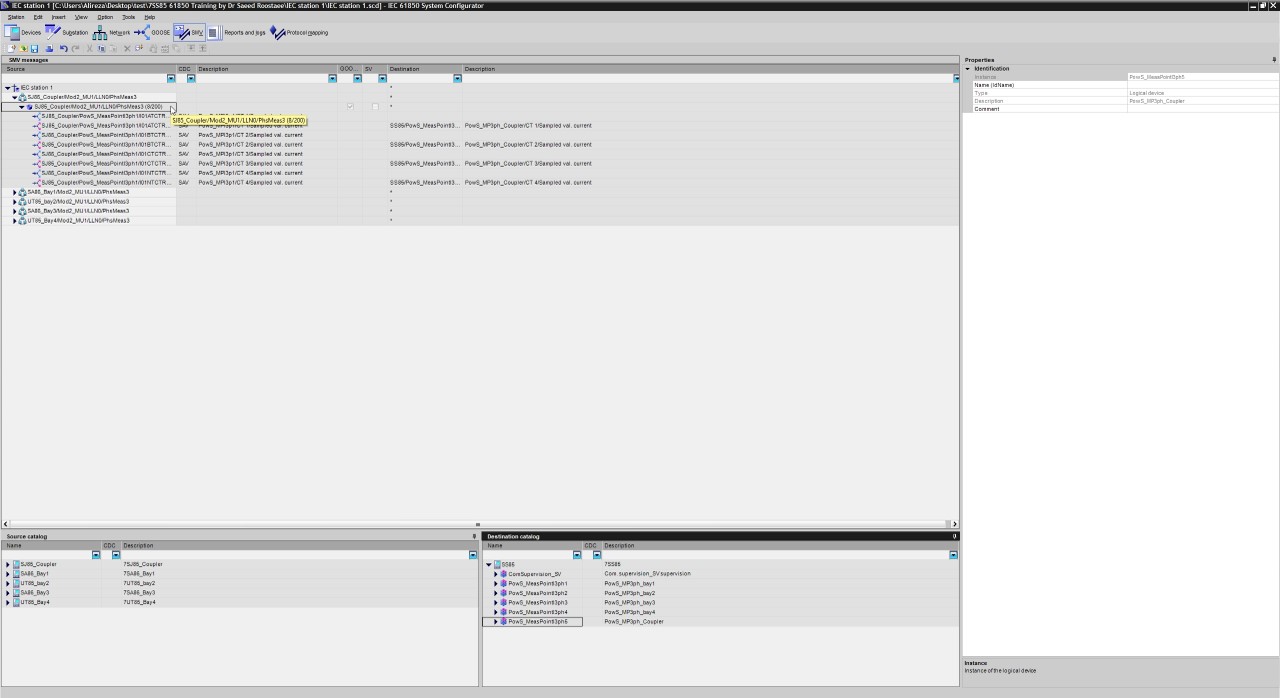Open Protocol mapping view

coord(299,33)
